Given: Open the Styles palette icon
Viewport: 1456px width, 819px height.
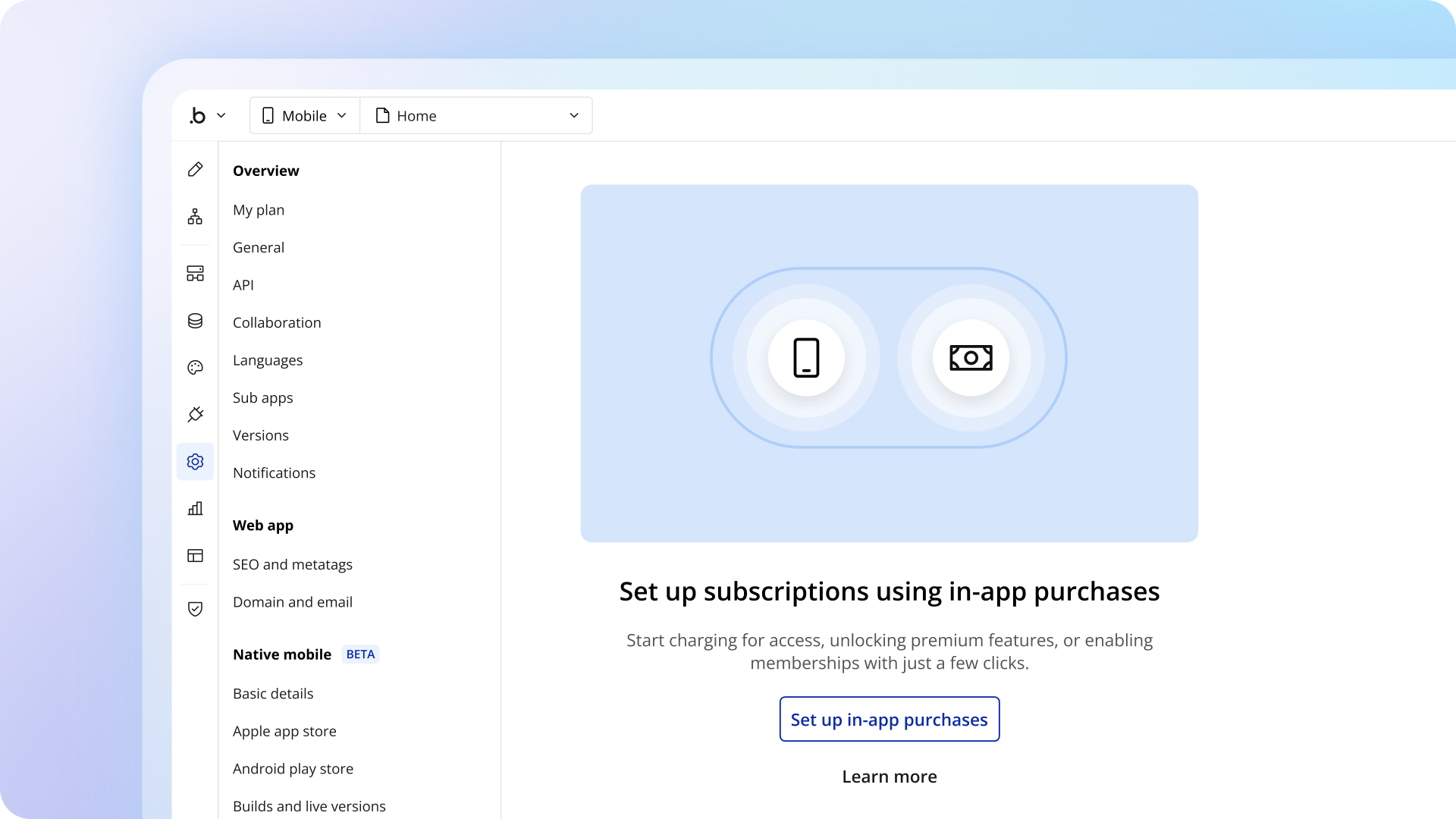Looking at the screenshot, I should point(195,368).
